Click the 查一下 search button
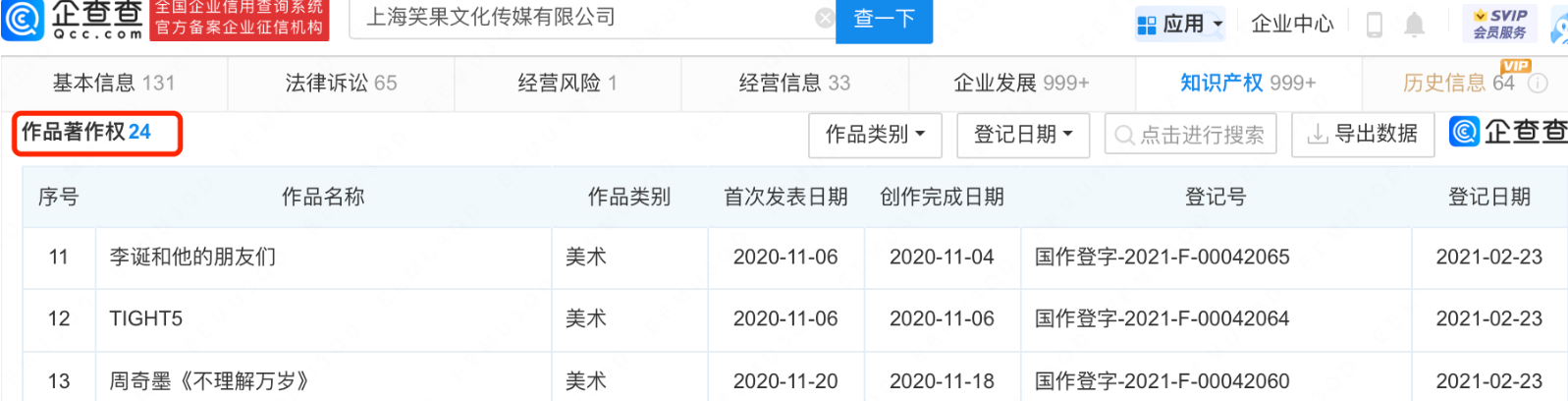 (x=884, y=20)
